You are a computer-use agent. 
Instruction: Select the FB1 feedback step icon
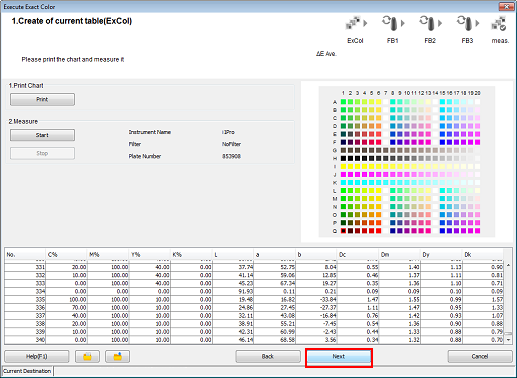[x=390, y=23]
